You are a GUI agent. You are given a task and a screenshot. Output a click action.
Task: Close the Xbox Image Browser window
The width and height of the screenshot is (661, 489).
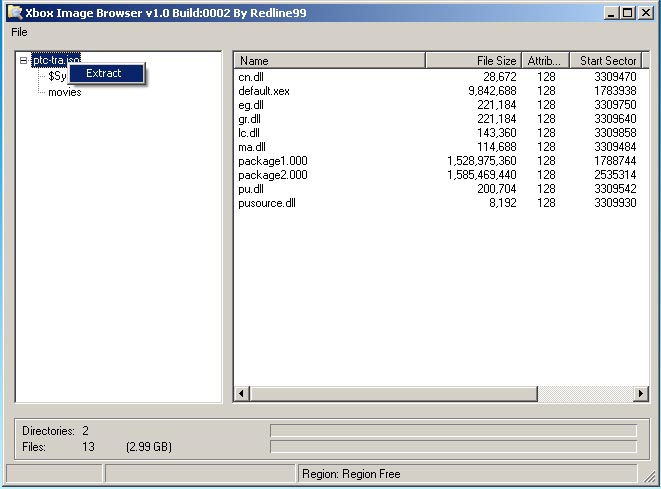645,13
